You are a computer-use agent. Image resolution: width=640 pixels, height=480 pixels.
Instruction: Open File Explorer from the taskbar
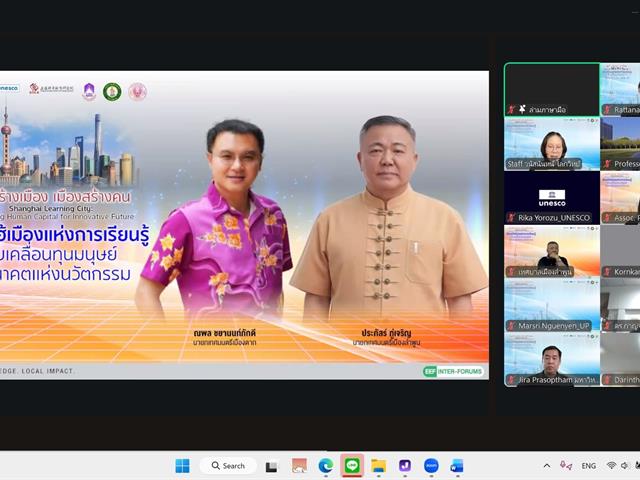[x=378, y=466]
